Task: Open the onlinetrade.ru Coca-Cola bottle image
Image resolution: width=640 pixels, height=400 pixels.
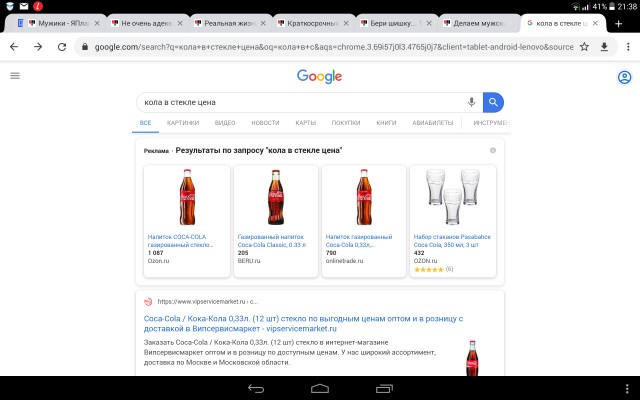Action: (x=364, y=197)
